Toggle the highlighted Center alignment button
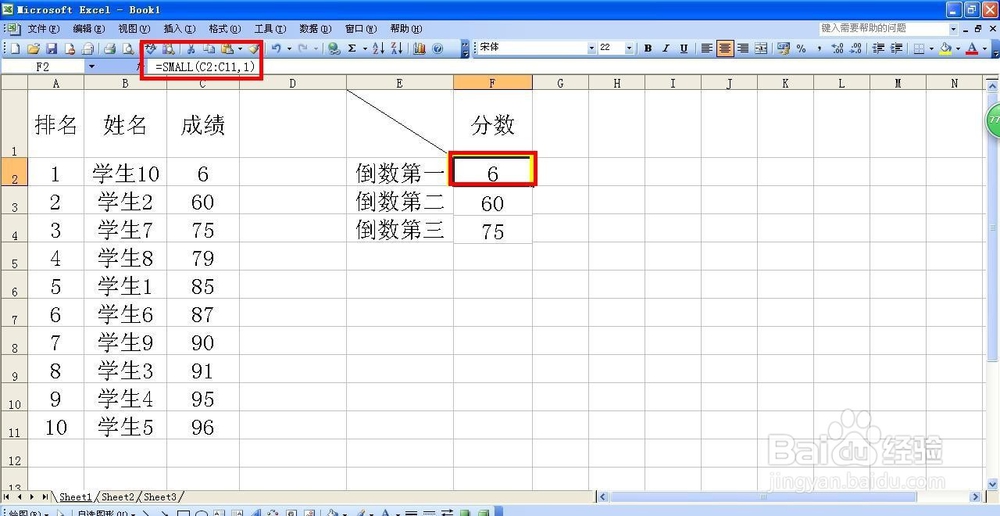 [724, 48]
